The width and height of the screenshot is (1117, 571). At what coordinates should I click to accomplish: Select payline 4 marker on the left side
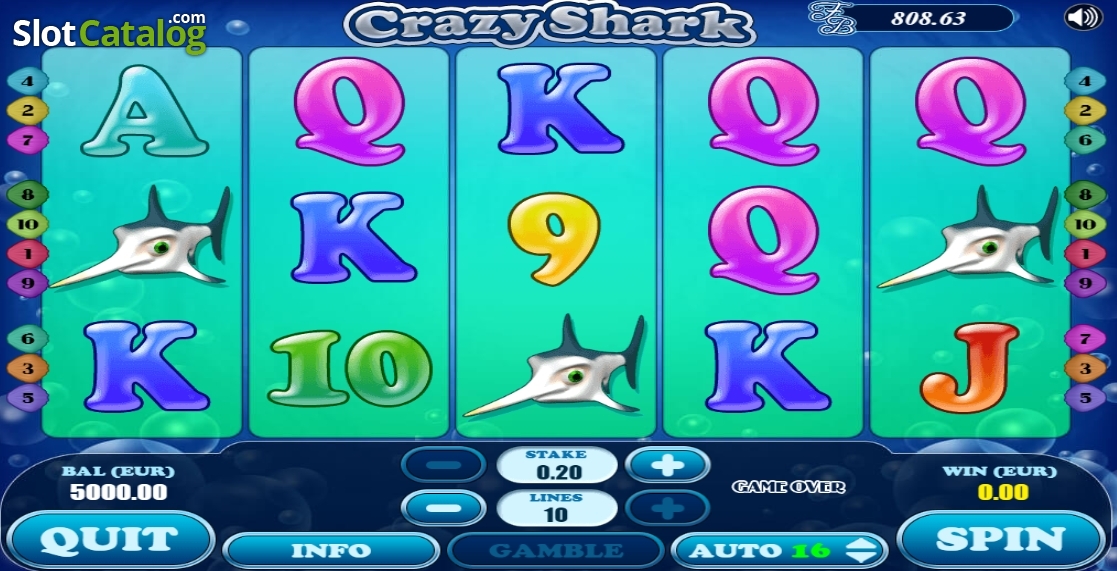(x=27, y=81)
